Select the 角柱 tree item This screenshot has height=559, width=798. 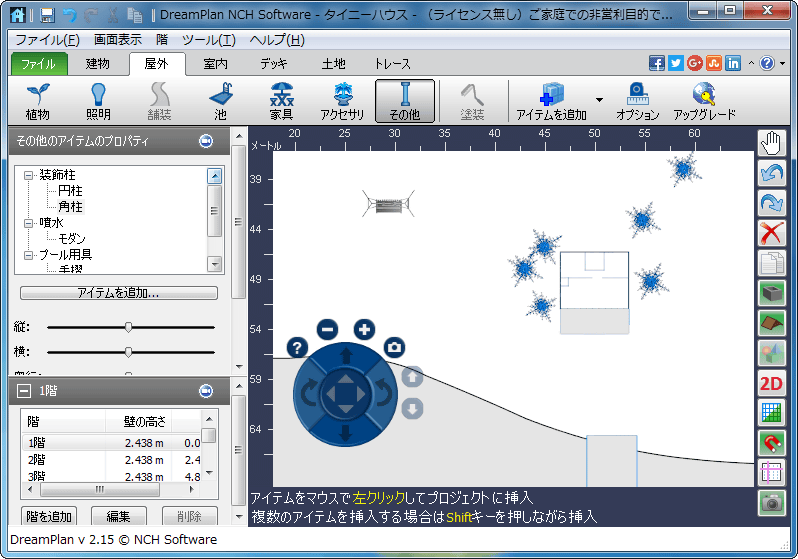click(x=70, y=207)
